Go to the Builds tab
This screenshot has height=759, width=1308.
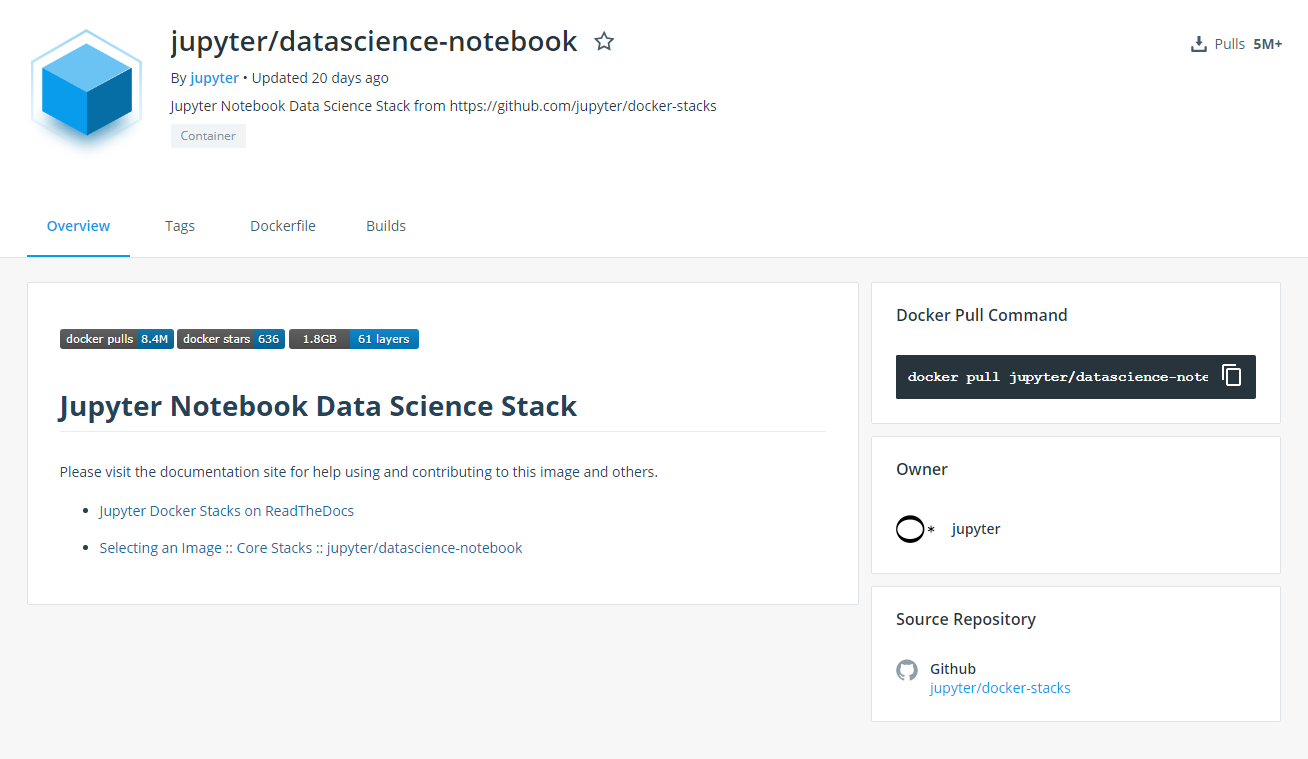pos(386,226)
